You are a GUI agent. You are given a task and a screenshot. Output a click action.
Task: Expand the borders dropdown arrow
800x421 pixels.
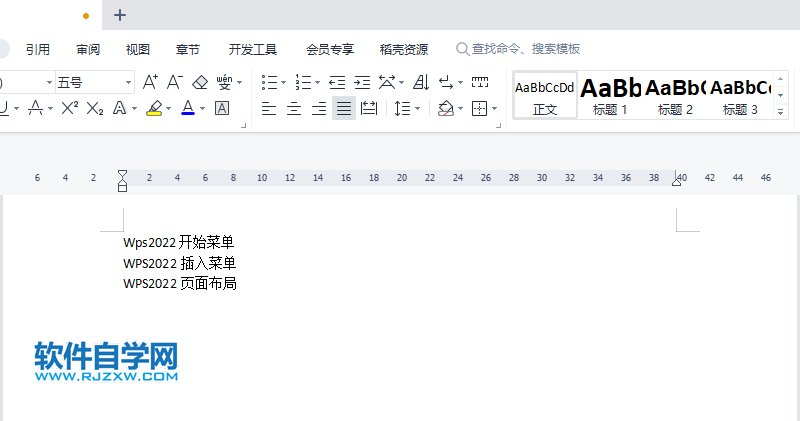494,109
